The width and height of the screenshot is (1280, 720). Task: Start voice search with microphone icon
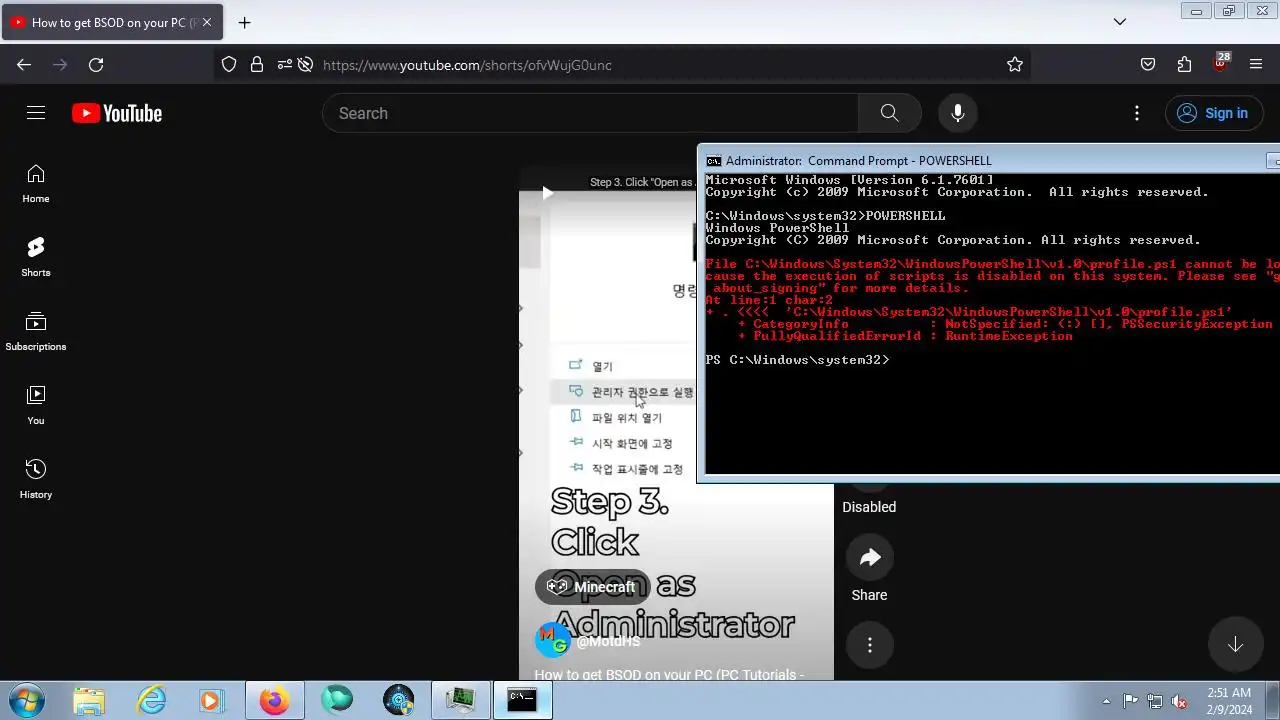point(958,113)
